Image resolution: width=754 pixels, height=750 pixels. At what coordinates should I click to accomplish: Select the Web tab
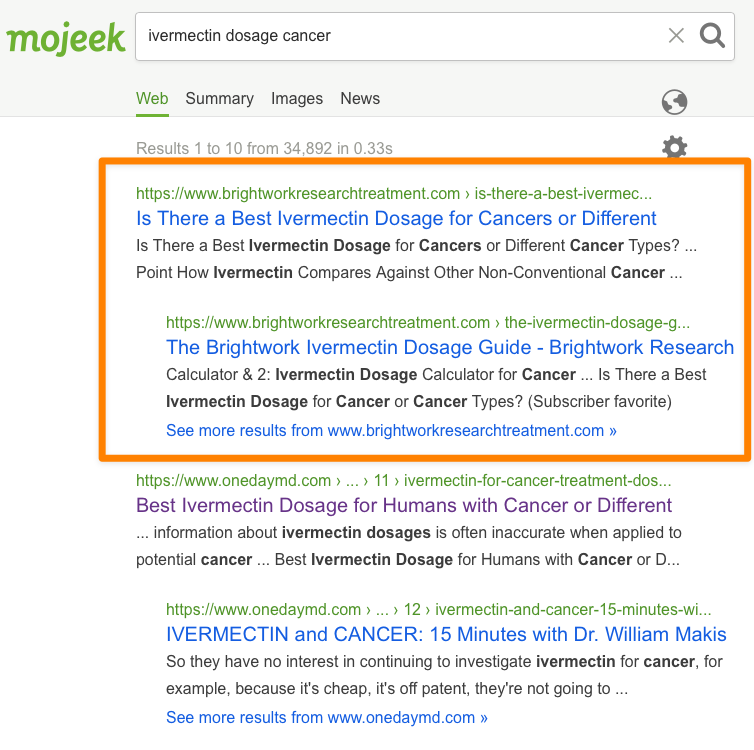click(152, 98)
